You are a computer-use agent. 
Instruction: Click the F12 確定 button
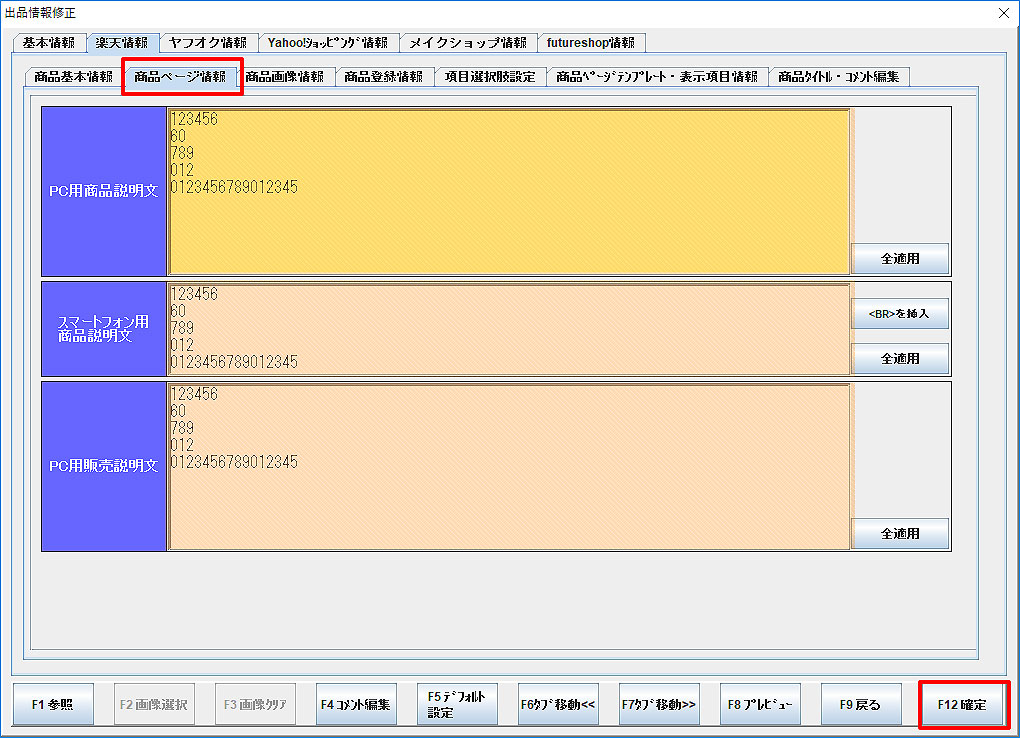point(962,704)
